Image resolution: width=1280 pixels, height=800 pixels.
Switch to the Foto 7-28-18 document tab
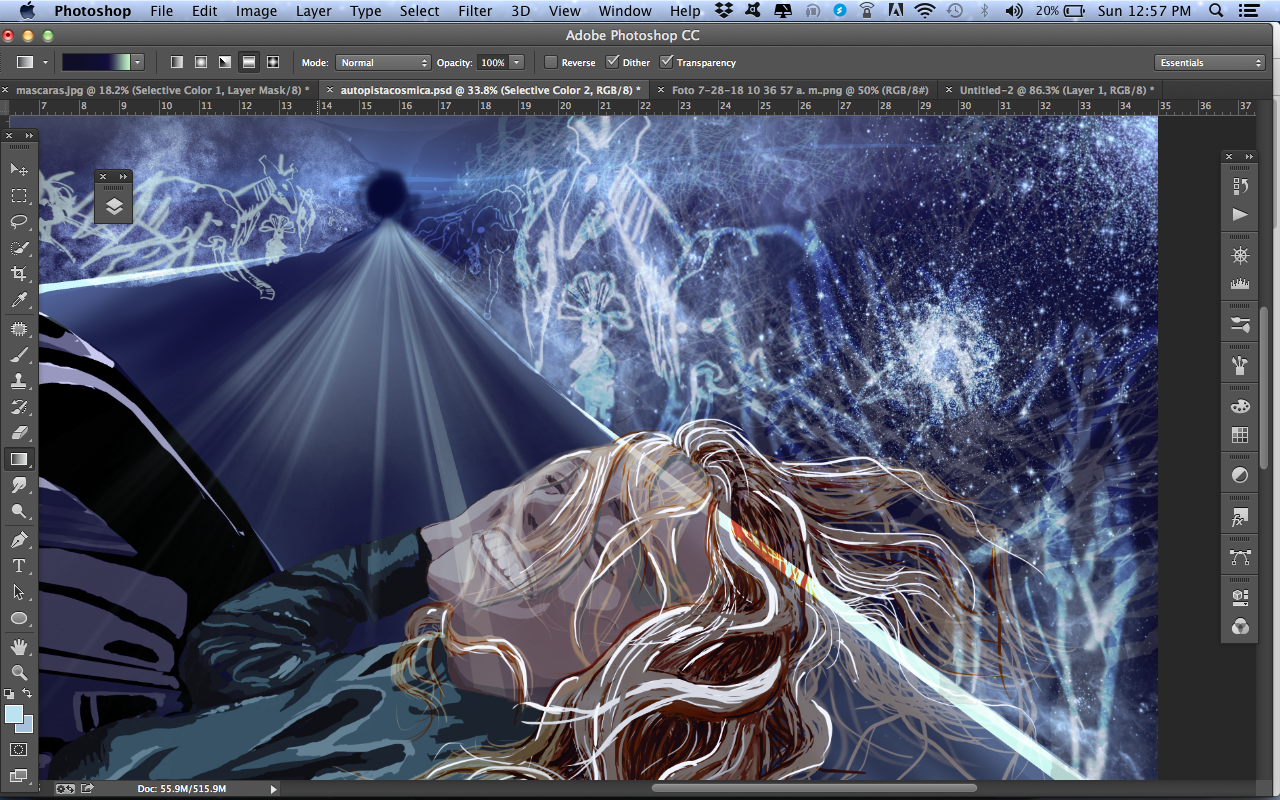tap(800, 90)
